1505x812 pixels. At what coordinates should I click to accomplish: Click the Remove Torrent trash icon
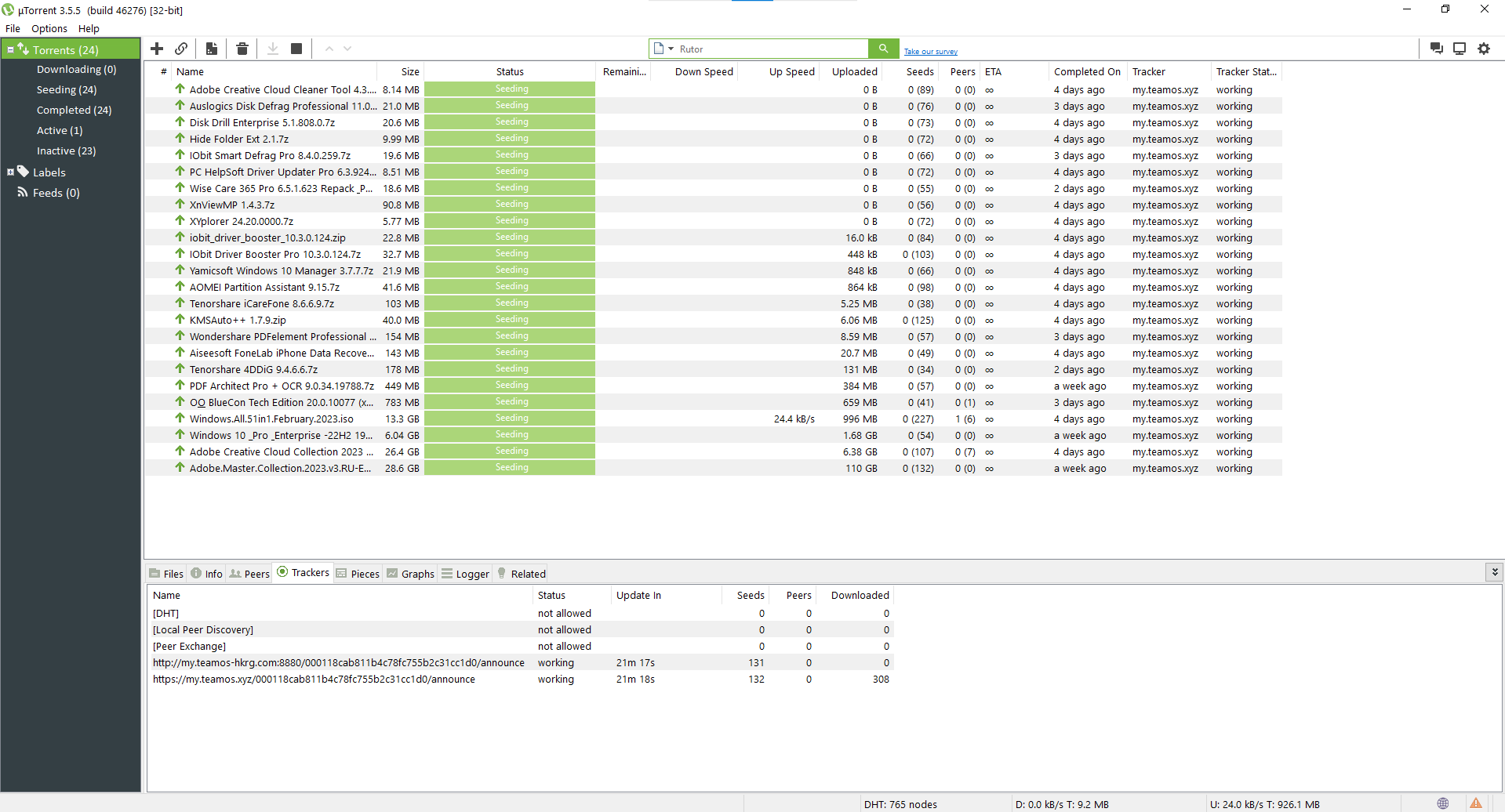(x=242, y=49)
